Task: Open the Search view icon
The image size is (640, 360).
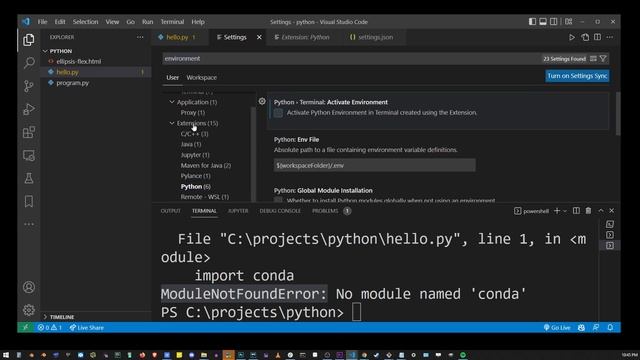Action: 29,62
